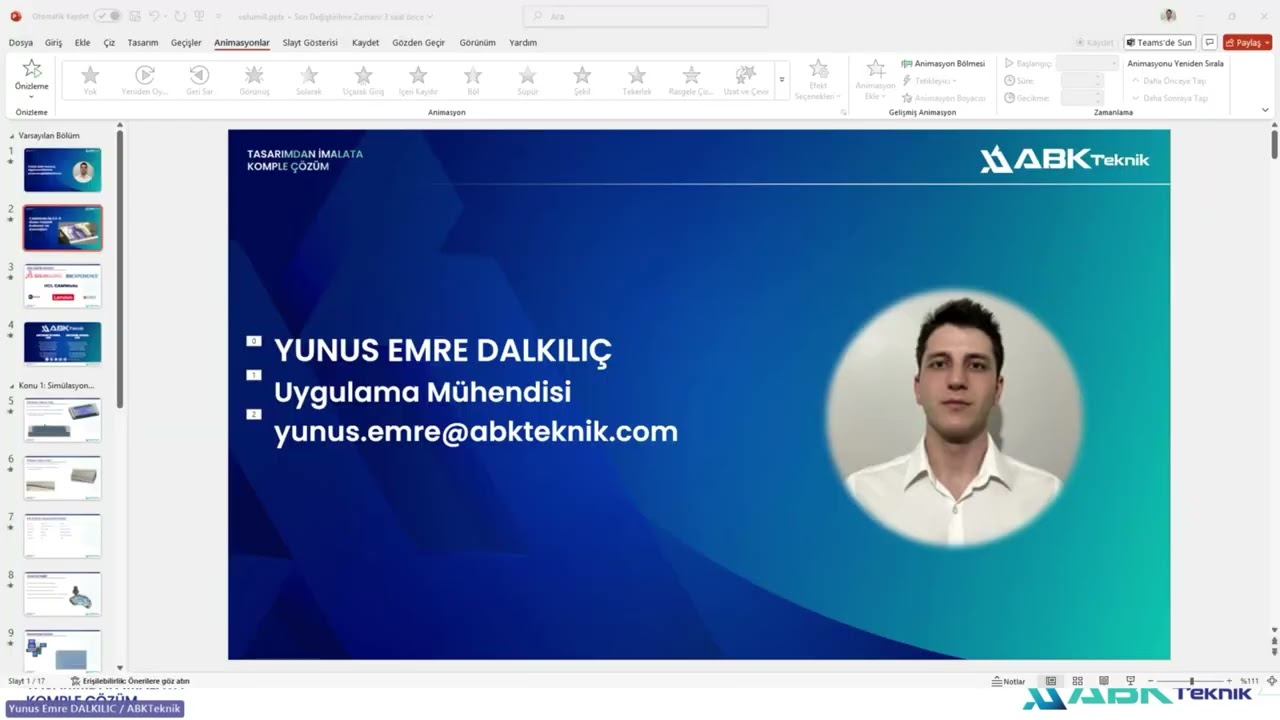Open the comments speech bubble icon
This screenshot has width=1280, height=720.
pyautogui.click(x=1209, y=43)
